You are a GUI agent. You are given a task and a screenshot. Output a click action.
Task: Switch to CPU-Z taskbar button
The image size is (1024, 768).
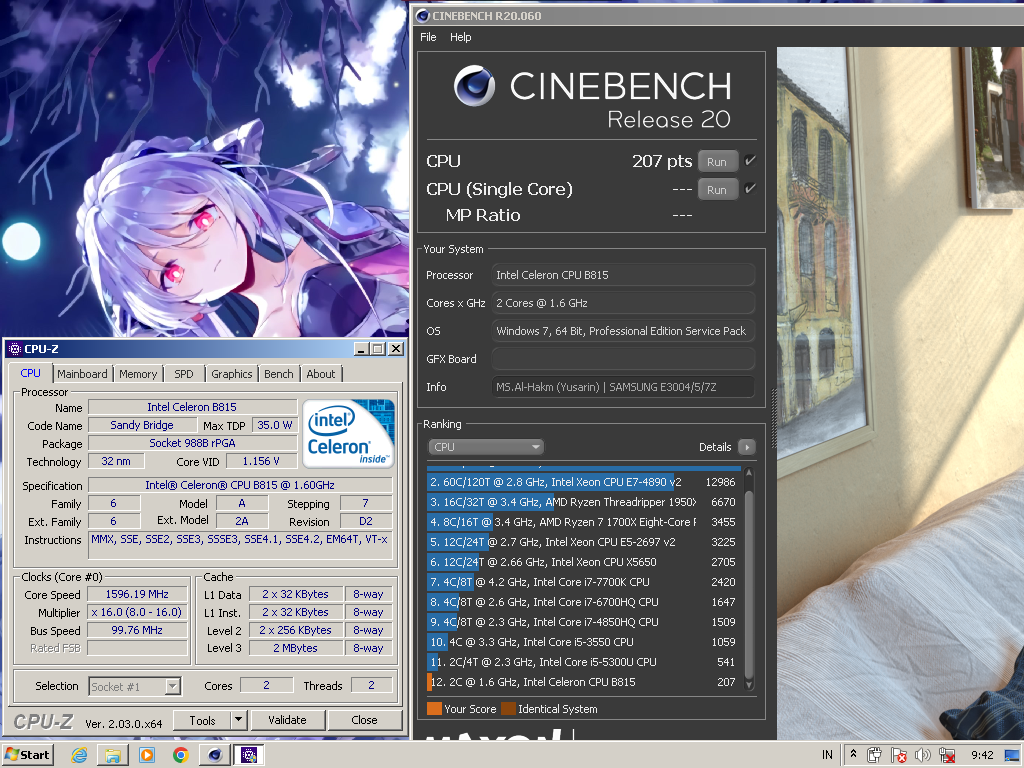point(249,755)
